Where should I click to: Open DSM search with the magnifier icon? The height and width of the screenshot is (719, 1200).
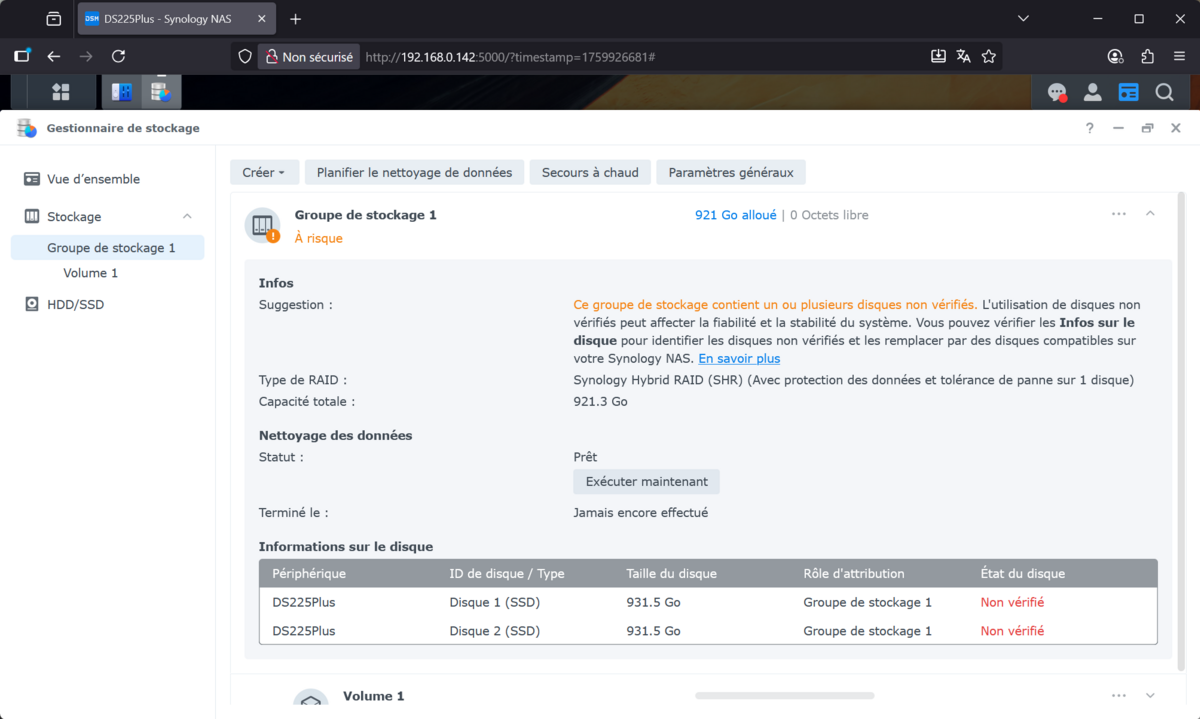pos(1164,91)
